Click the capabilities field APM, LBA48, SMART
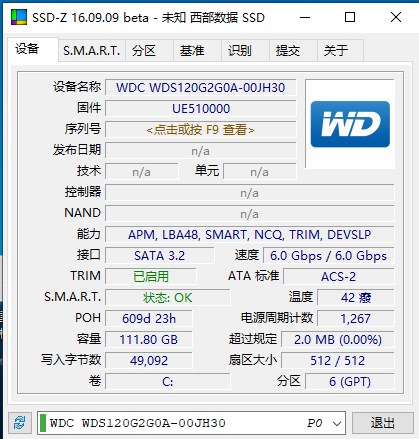Viewport: 419px width, 439px height. click(x=250, y=235)
